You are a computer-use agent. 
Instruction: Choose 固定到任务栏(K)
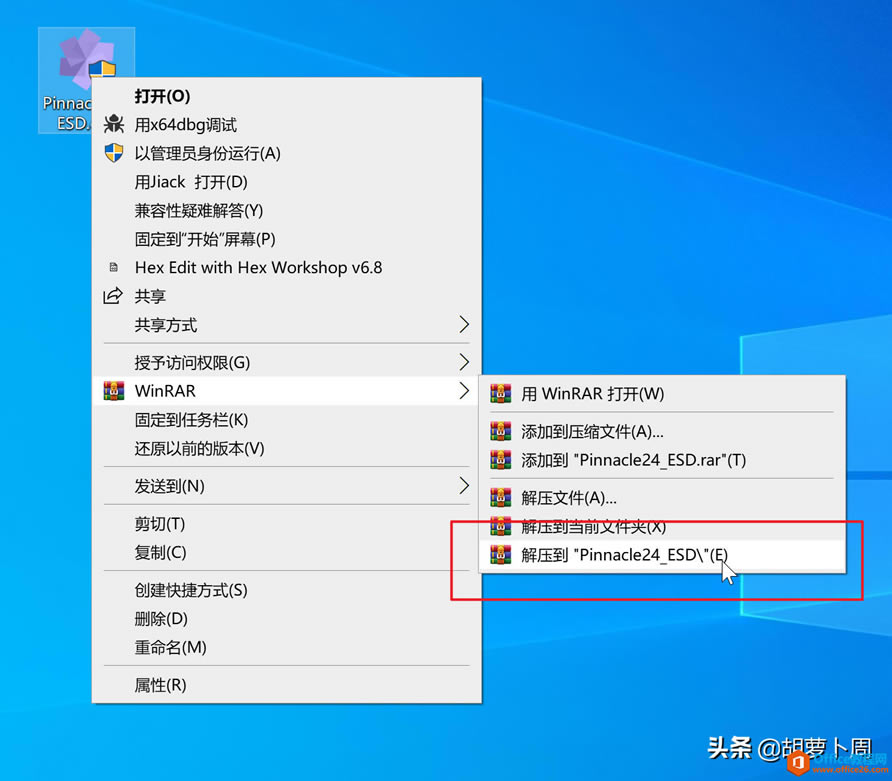point(287,420)
